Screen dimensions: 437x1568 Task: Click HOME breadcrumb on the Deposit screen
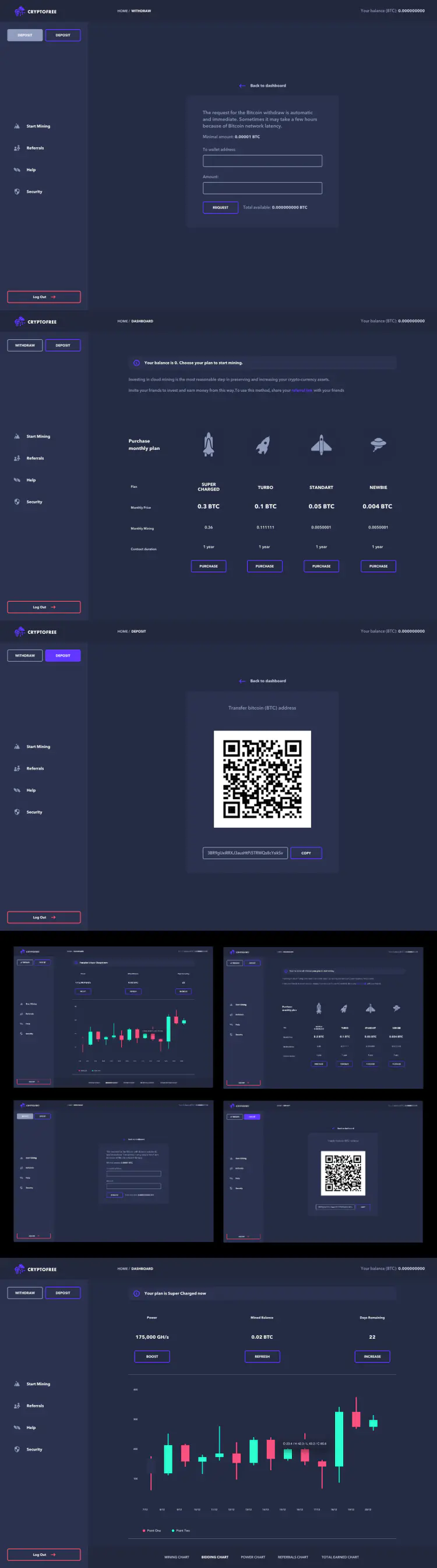click(x=122, y=632)
